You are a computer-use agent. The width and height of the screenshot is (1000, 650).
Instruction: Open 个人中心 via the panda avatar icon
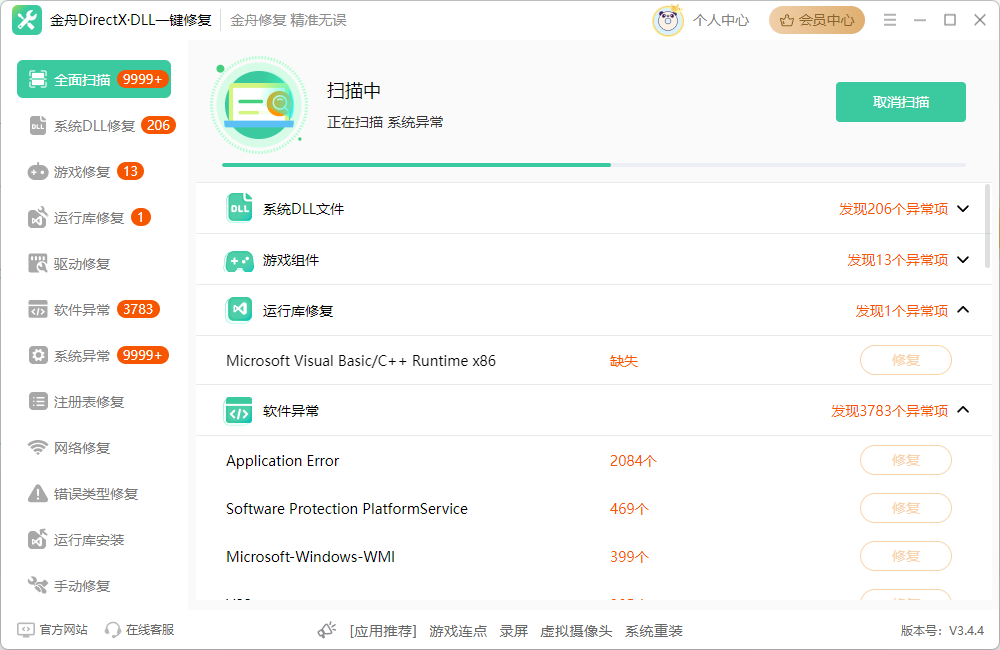(x=667, y=19)
